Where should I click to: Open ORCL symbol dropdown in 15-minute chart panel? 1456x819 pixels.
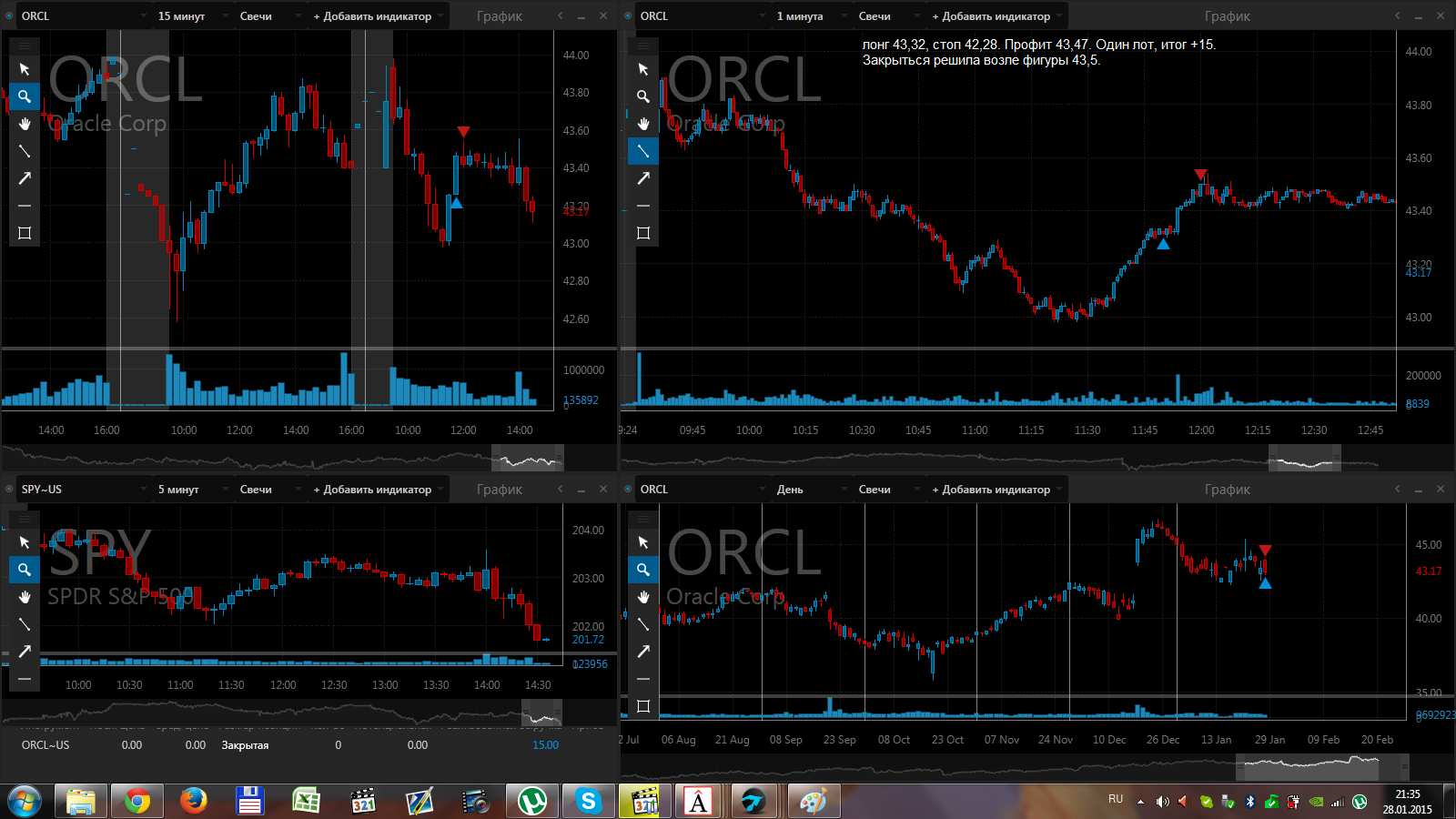[84, 16]
